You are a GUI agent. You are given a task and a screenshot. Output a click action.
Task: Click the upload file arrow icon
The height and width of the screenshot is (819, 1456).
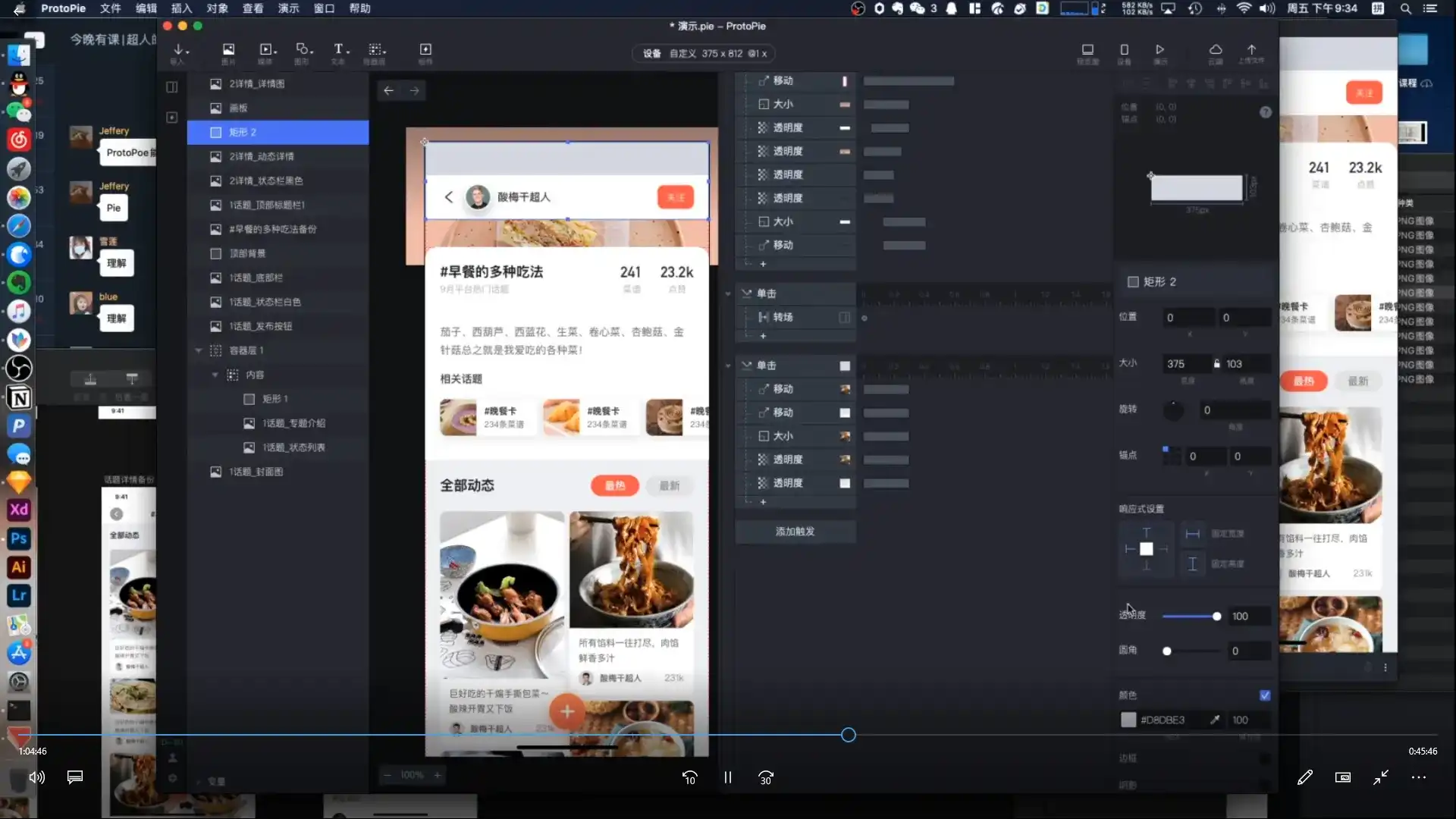pos(1251,50)
